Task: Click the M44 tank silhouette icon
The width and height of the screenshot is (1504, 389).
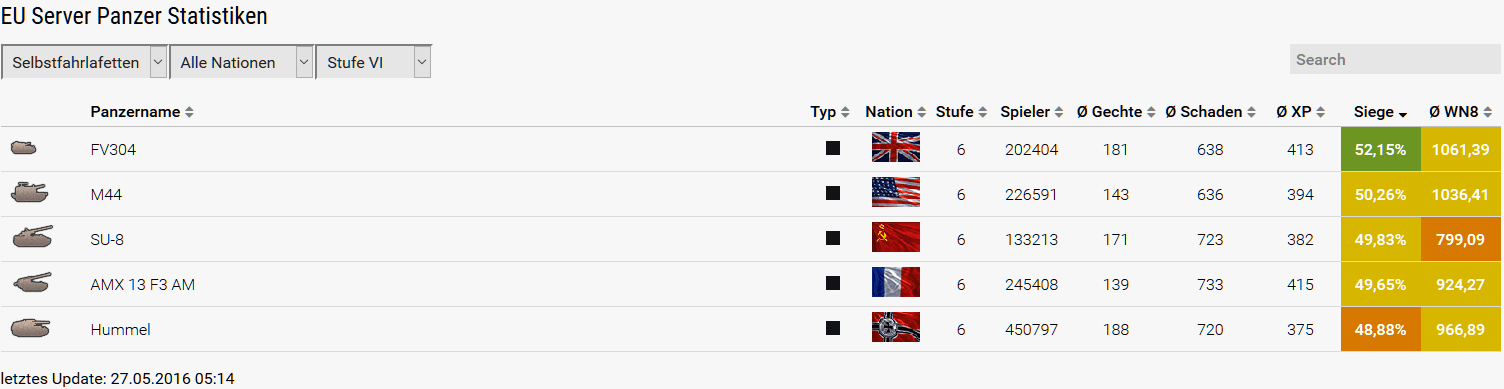Action: (29, 193)
